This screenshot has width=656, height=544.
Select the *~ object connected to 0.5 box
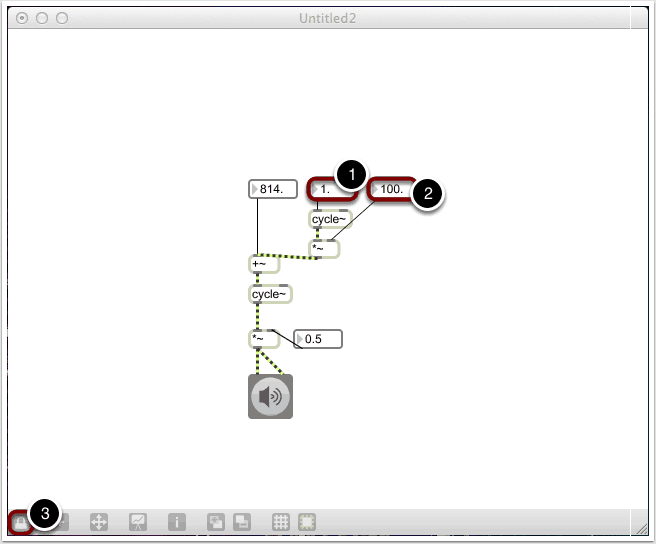pos(264,339)
